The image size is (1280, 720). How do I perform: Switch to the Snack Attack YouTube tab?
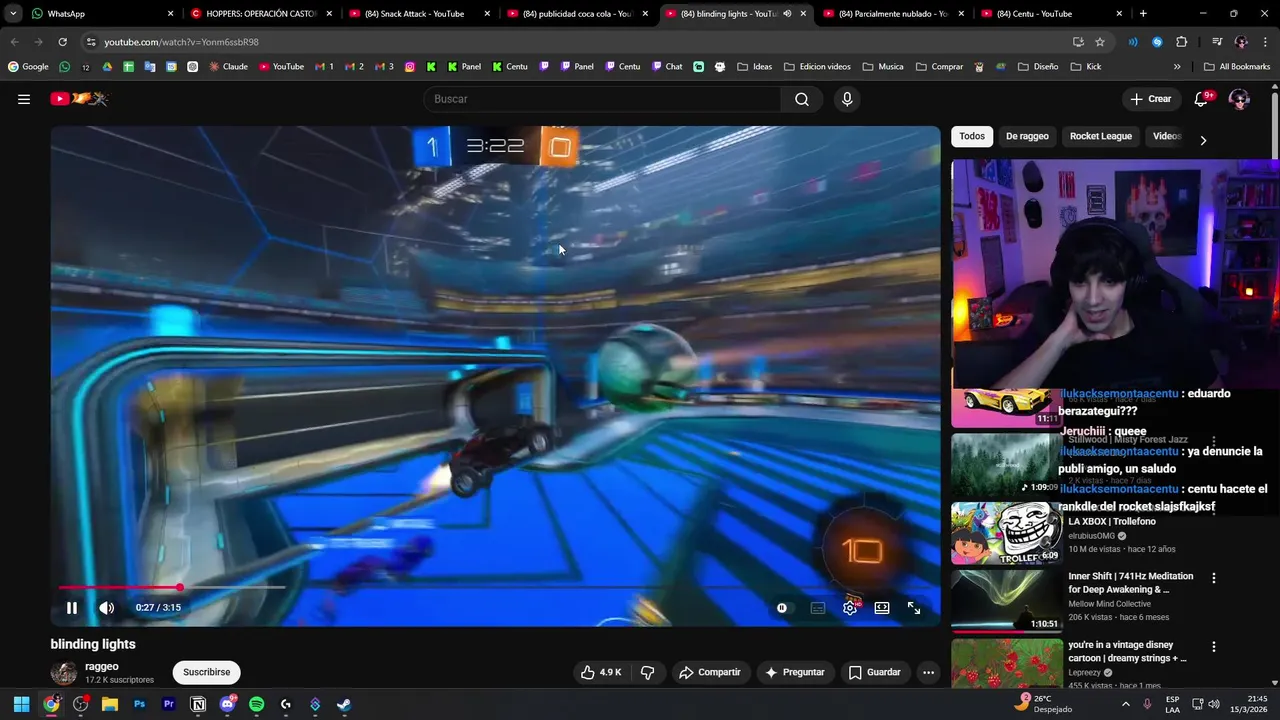[x=420, y=14]
